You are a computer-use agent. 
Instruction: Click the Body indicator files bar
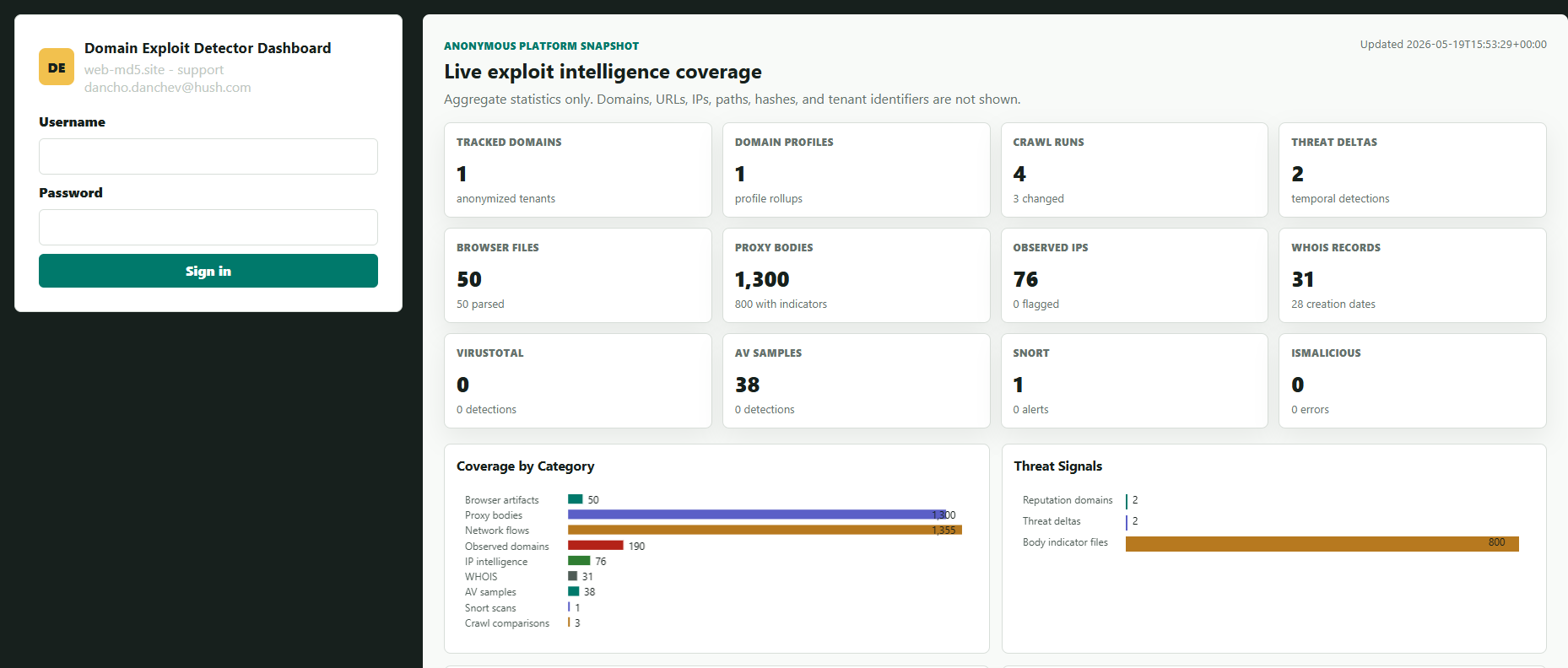tap(1322, 544)
